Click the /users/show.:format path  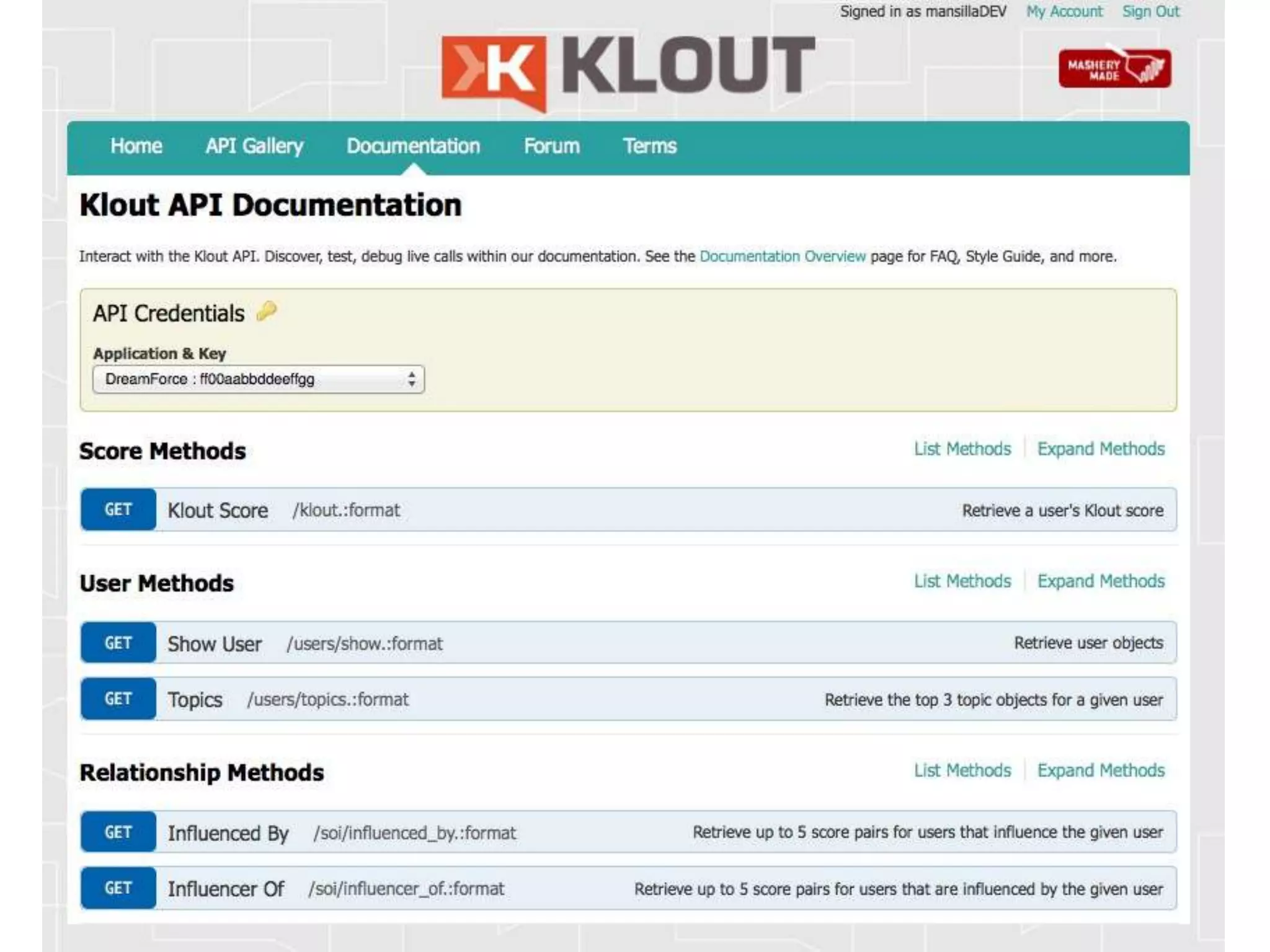pos(365,643)
